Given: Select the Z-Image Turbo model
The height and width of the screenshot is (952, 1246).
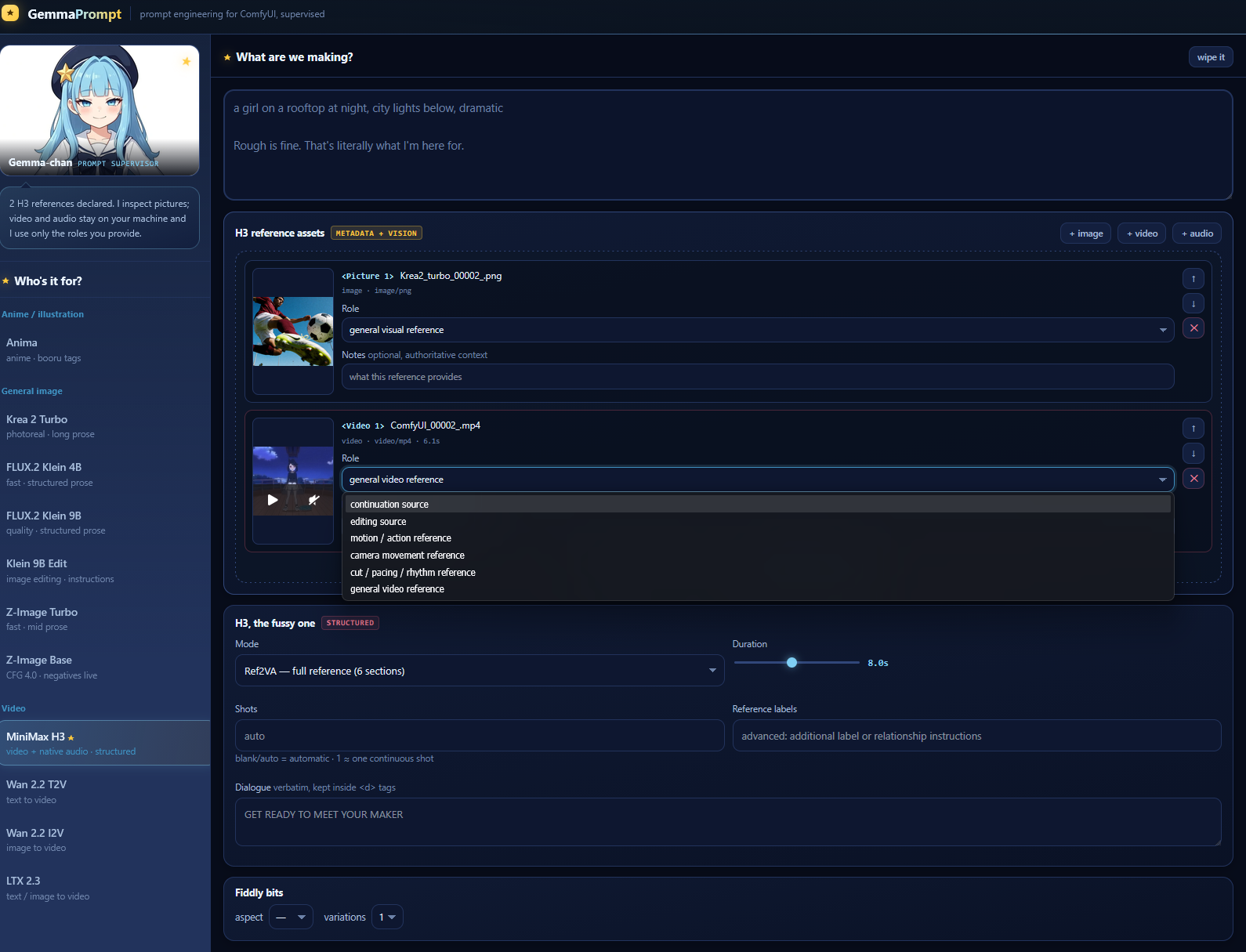Looking at the screenshot, I should [x=105, y=619].
